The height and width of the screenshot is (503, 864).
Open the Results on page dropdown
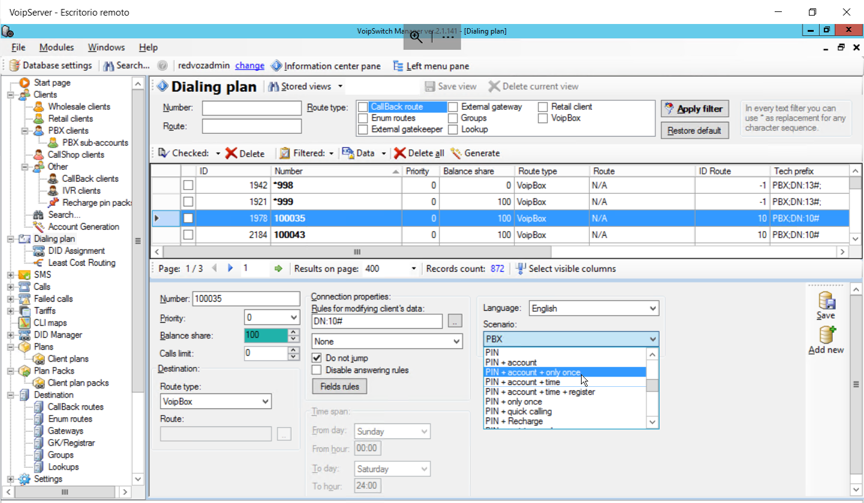click(x=413, y=269)
